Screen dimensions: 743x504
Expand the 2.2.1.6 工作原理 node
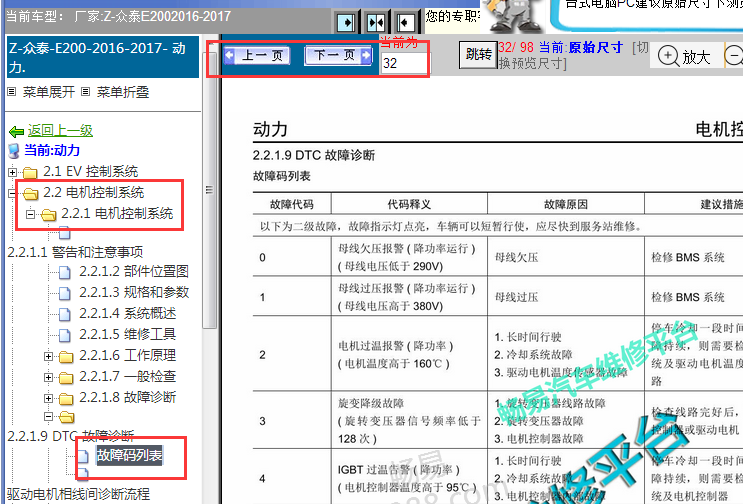pyautogui.click(x=48, y=356)
